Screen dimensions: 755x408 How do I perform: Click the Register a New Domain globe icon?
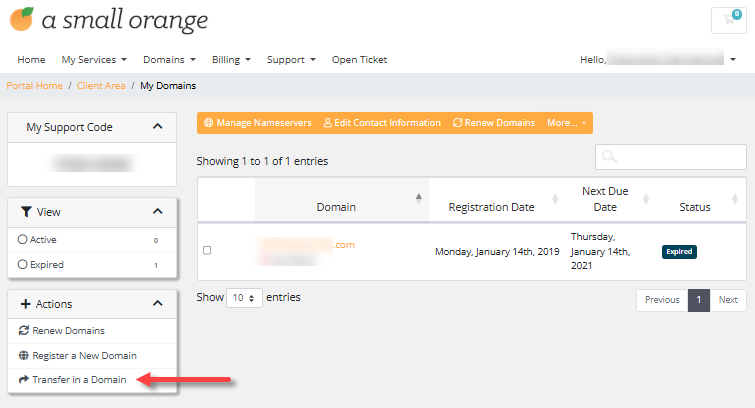coord(24,355)
